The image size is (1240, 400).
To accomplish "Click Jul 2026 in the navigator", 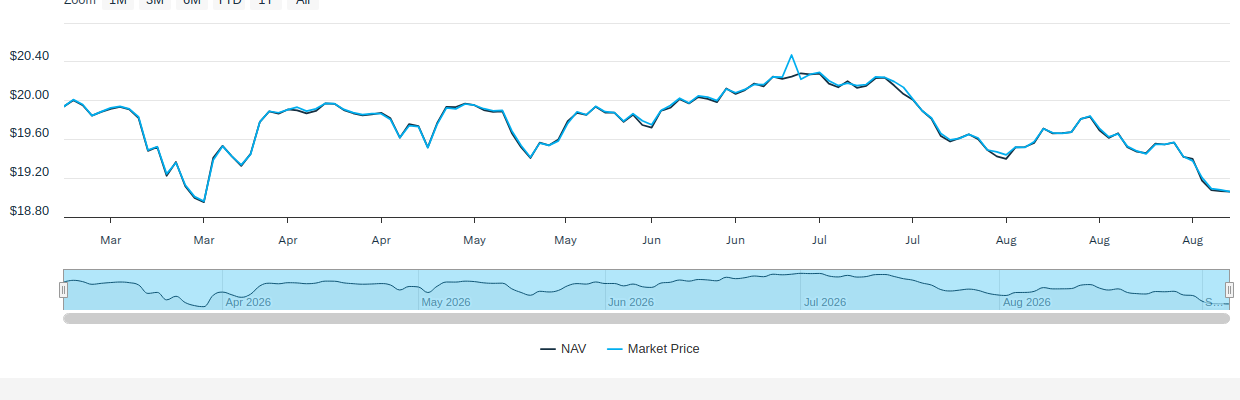I will click(x=825, y=302).
